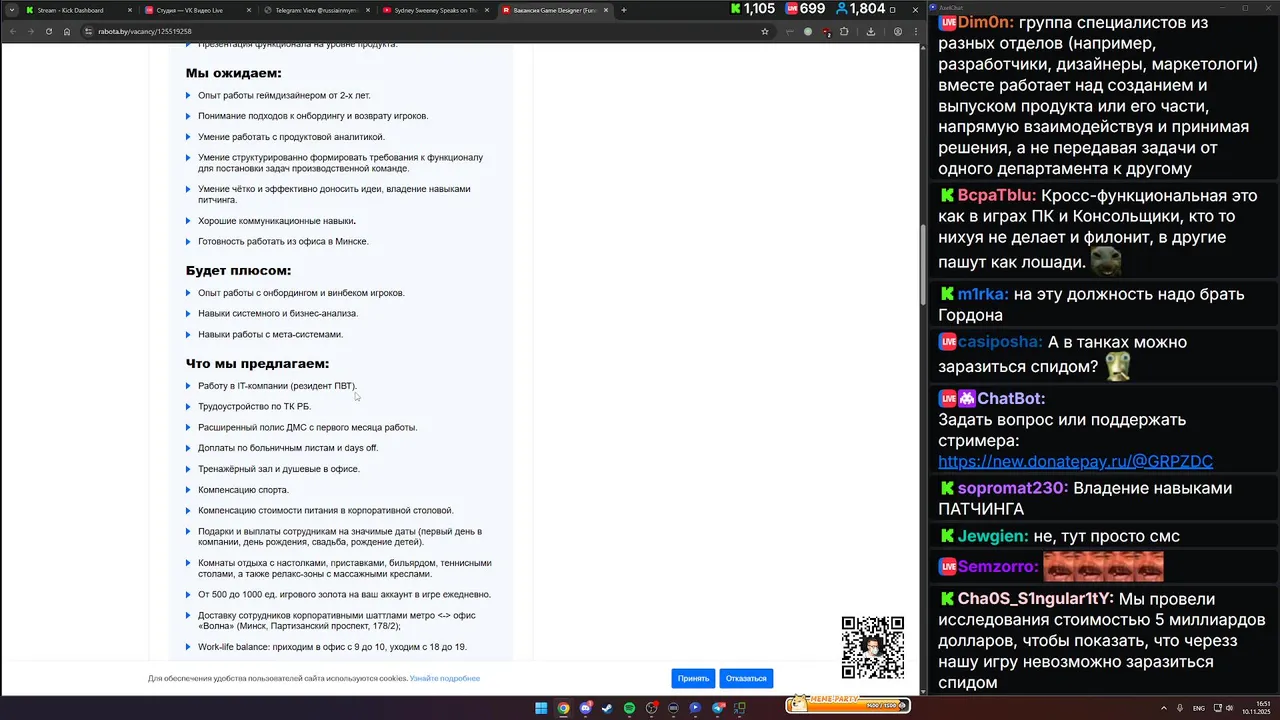Click the Компенсацию спорта line
This screenshot has height=720, width=1280.
[x=243, y=489]
